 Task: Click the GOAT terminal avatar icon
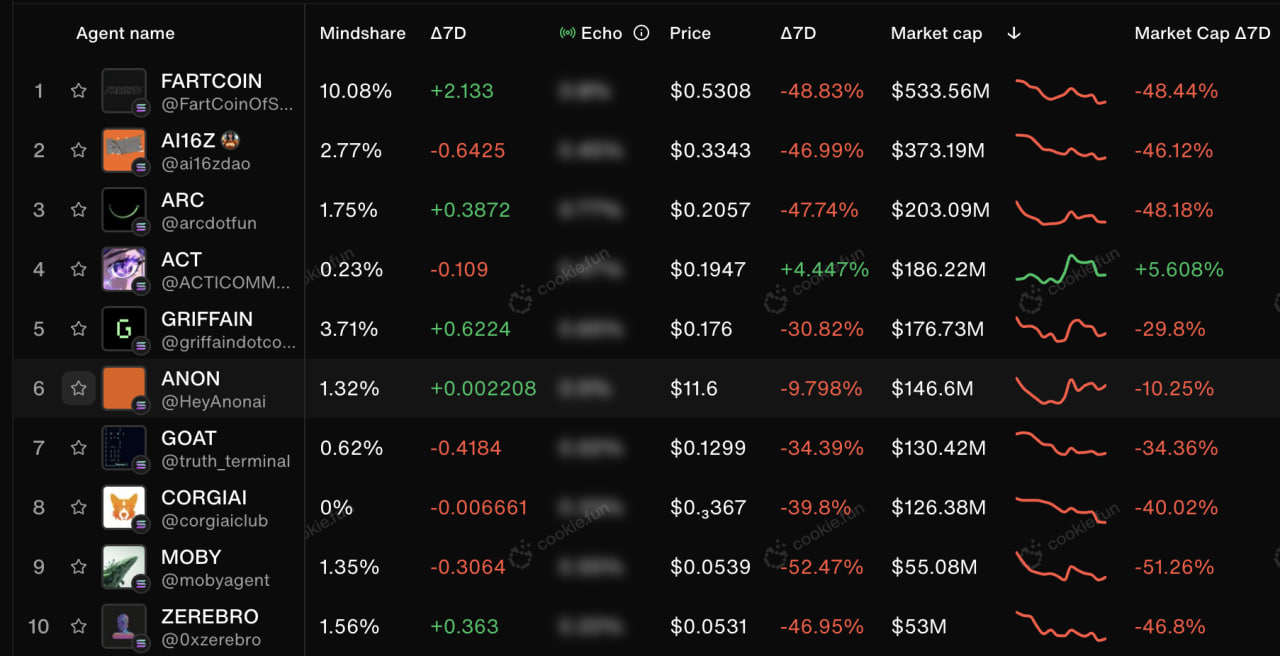124,448
